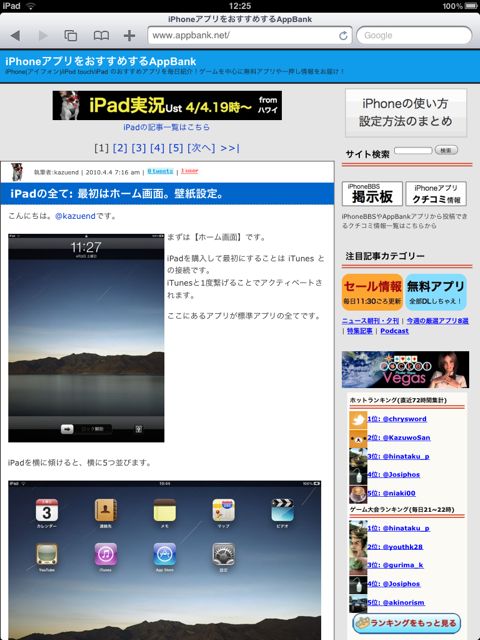This screenshot has height=640, width=480.
Task: Open the iPhoneアプリ クチコミ情報 button
Action: tap(436, 193)
